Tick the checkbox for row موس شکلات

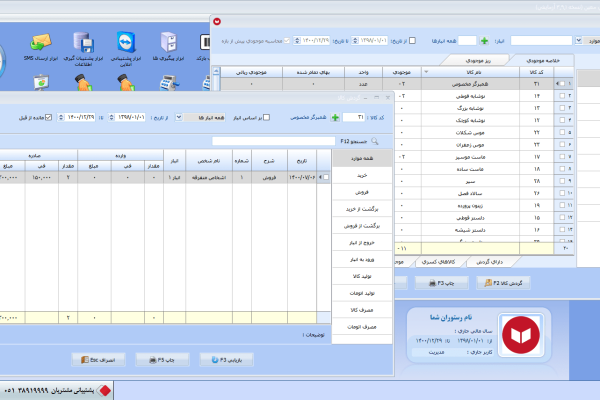[562, 132]
